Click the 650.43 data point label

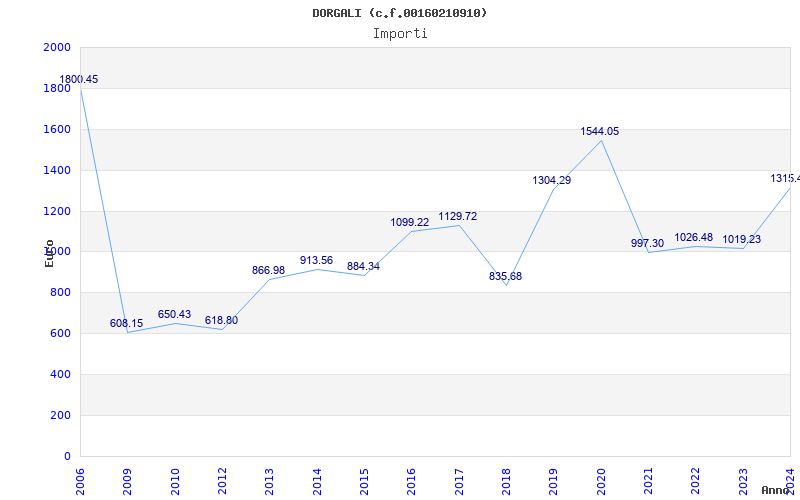click(174, 314)
